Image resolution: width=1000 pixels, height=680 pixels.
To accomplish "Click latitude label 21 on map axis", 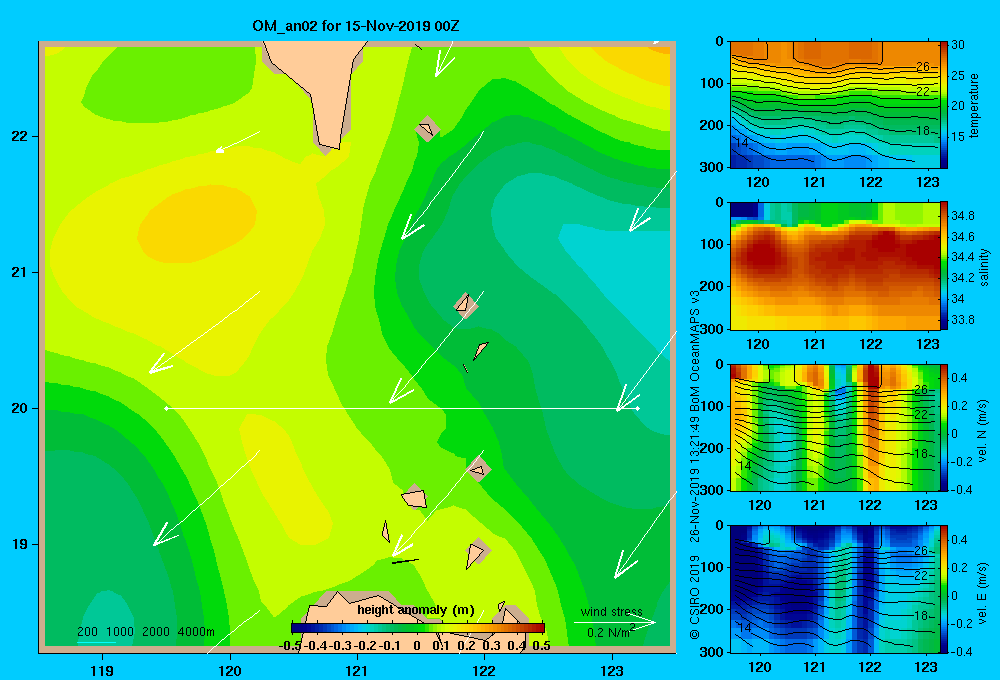I will coord(20,272).
